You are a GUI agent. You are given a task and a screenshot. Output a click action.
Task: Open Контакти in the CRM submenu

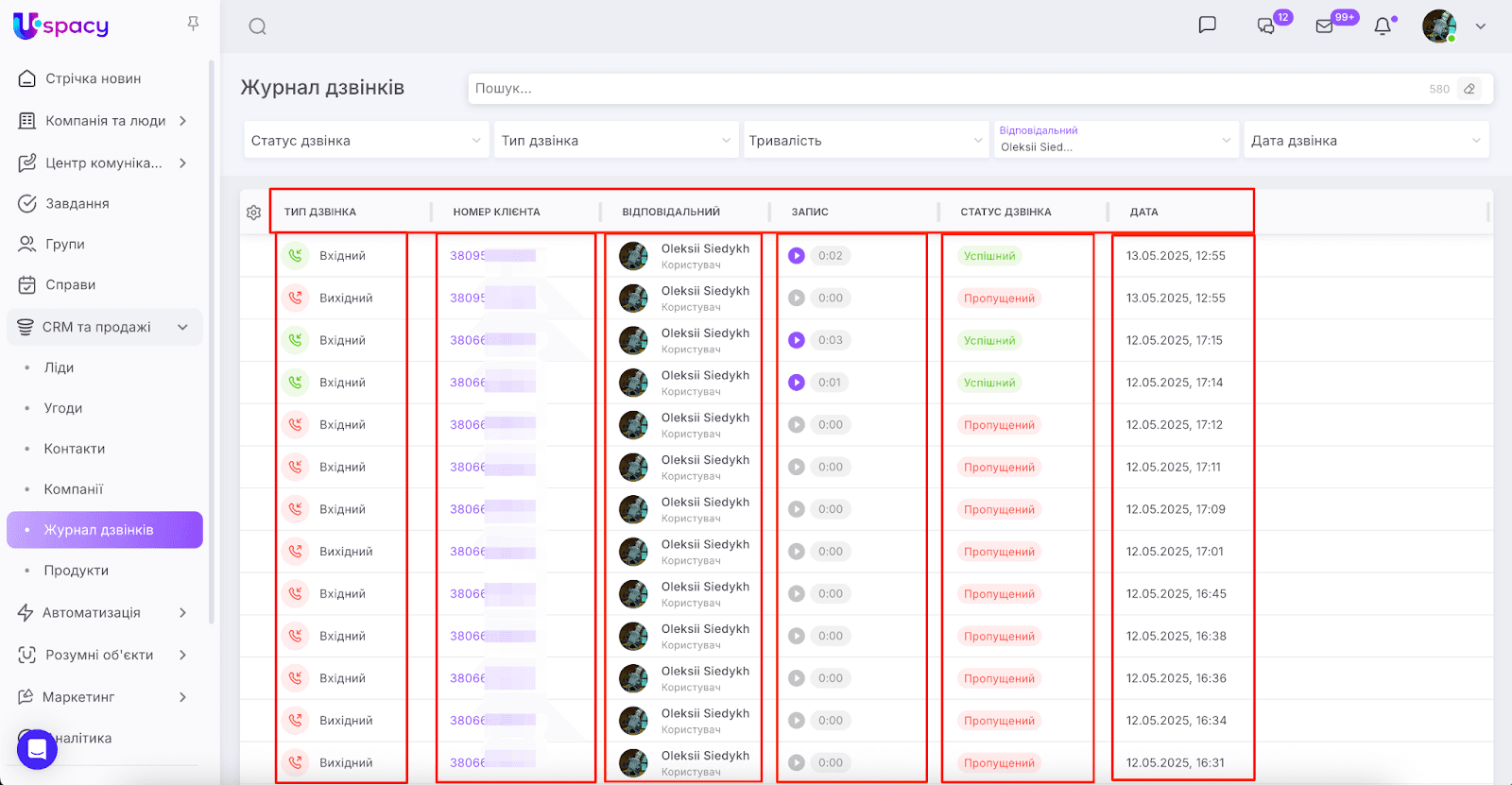coord(74,449)
